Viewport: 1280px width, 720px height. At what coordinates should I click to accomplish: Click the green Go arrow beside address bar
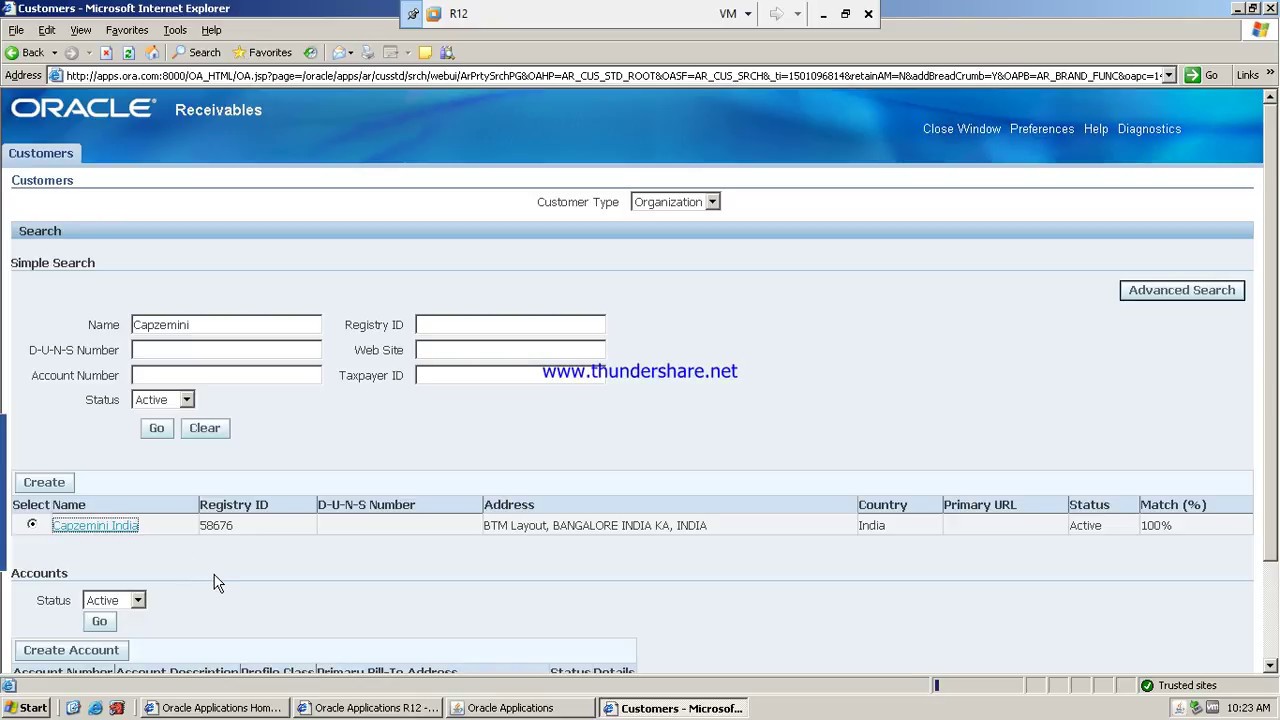(1192, 75)
